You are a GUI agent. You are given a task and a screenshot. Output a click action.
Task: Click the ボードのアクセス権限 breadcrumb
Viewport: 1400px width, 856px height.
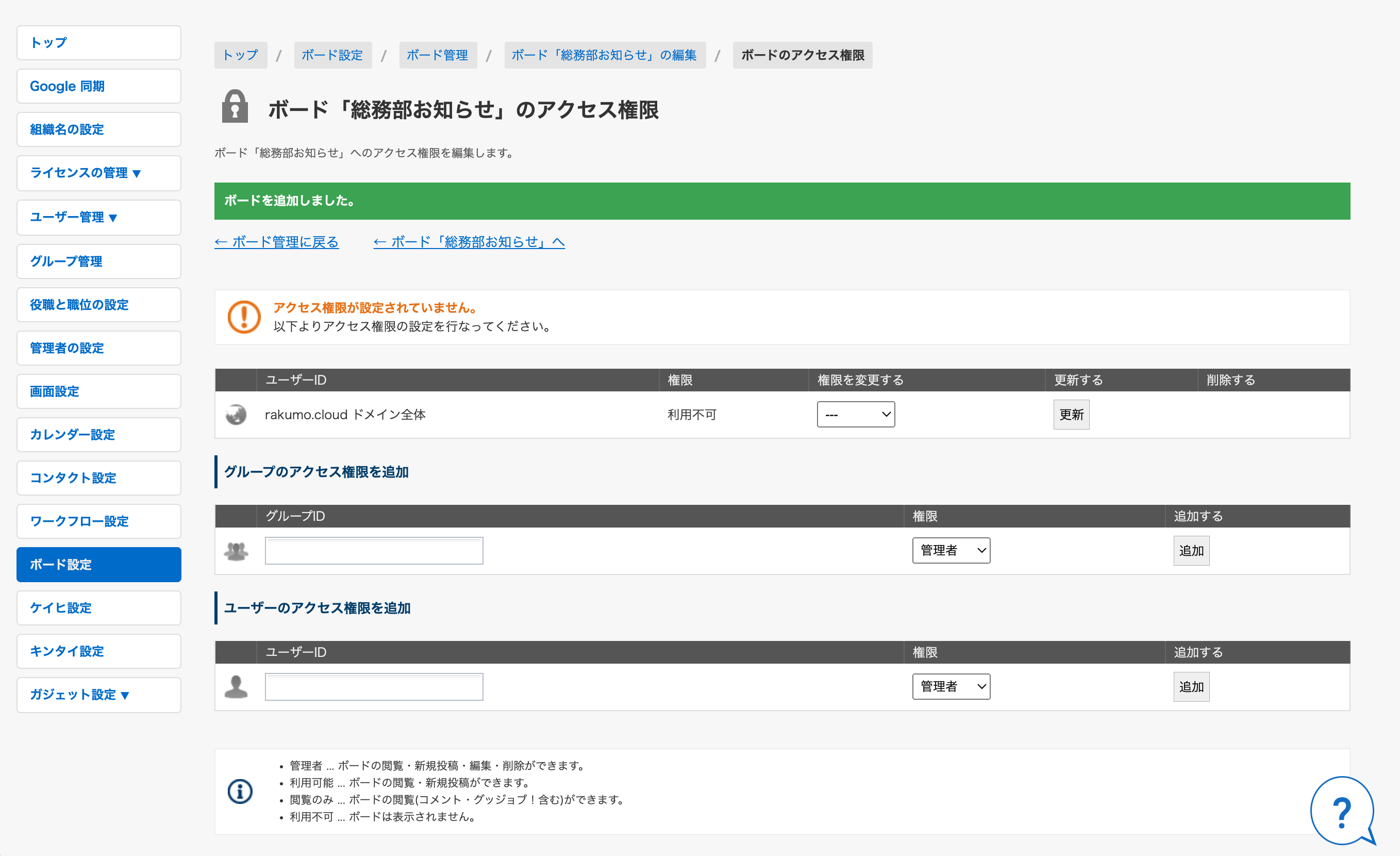click(x=802, y=55)
